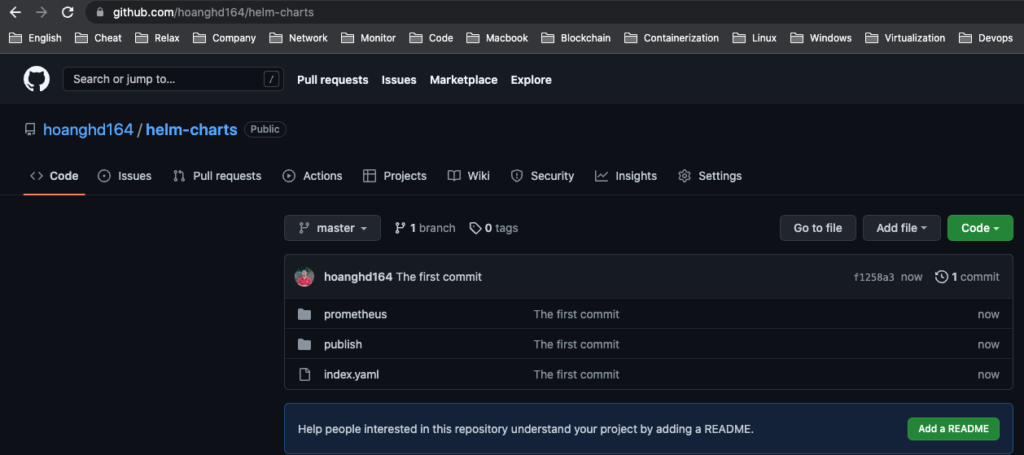Open the hoanghd164 owner link in title
Image resolution: width=1024 pixels, height=455 pixels.
point(88,129)
